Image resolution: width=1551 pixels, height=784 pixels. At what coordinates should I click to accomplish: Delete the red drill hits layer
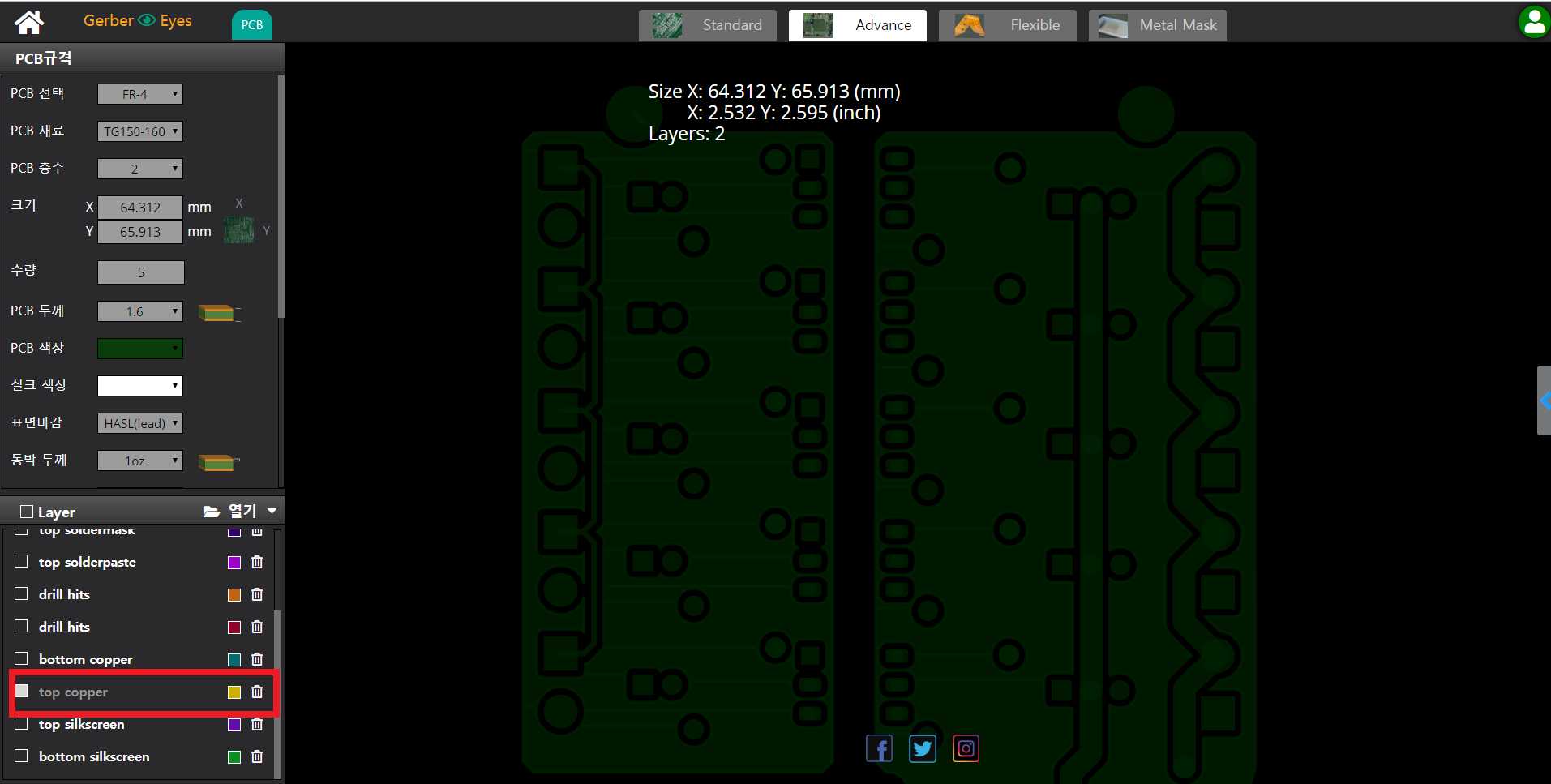pos(257,627)
